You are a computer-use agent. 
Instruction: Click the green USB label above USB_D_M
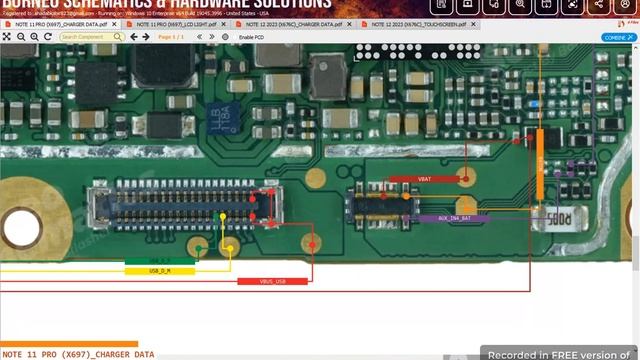160,261
